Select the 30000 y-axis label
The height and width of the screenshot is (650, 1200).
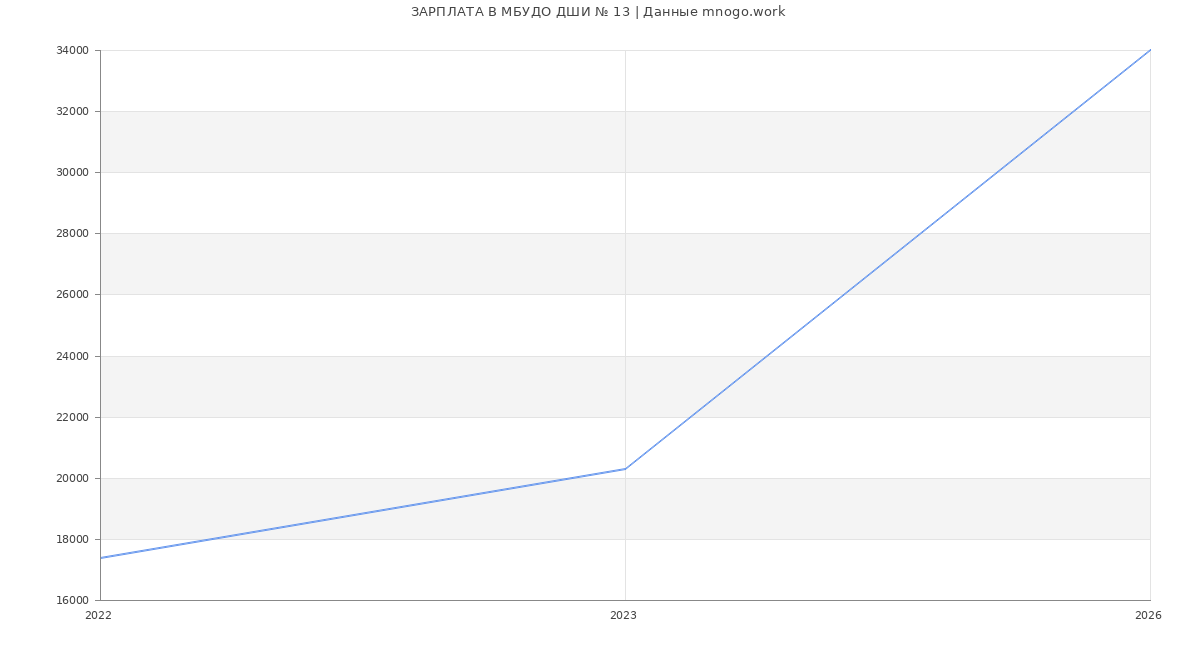(x=72, y=173)
